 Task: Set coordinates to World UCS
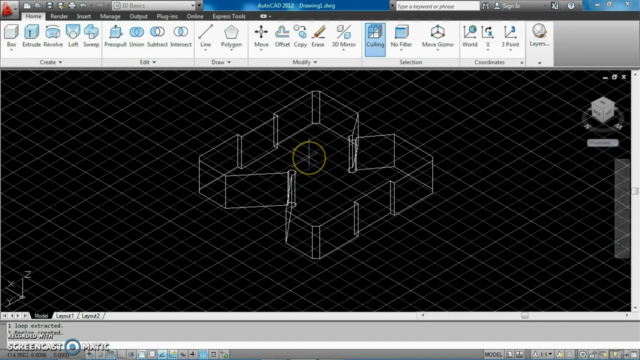pyautogui.click(x=469, y=36)
